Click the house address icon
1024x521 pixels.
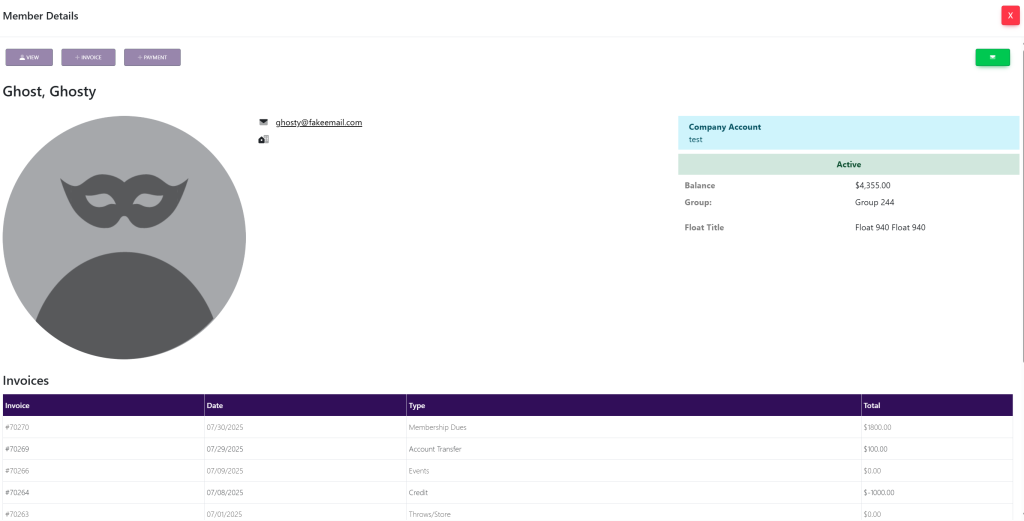pyautogui.click(x=263, y=140)
